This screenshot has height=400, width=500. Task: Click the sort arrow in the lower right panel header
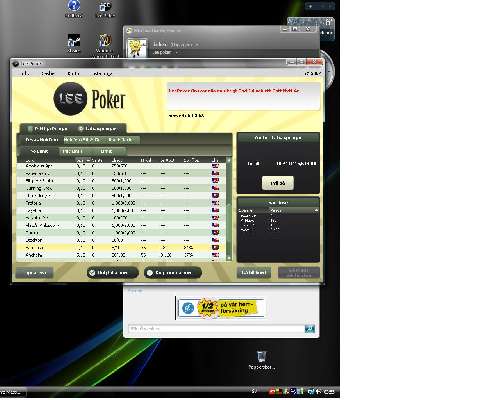(316, 211)
